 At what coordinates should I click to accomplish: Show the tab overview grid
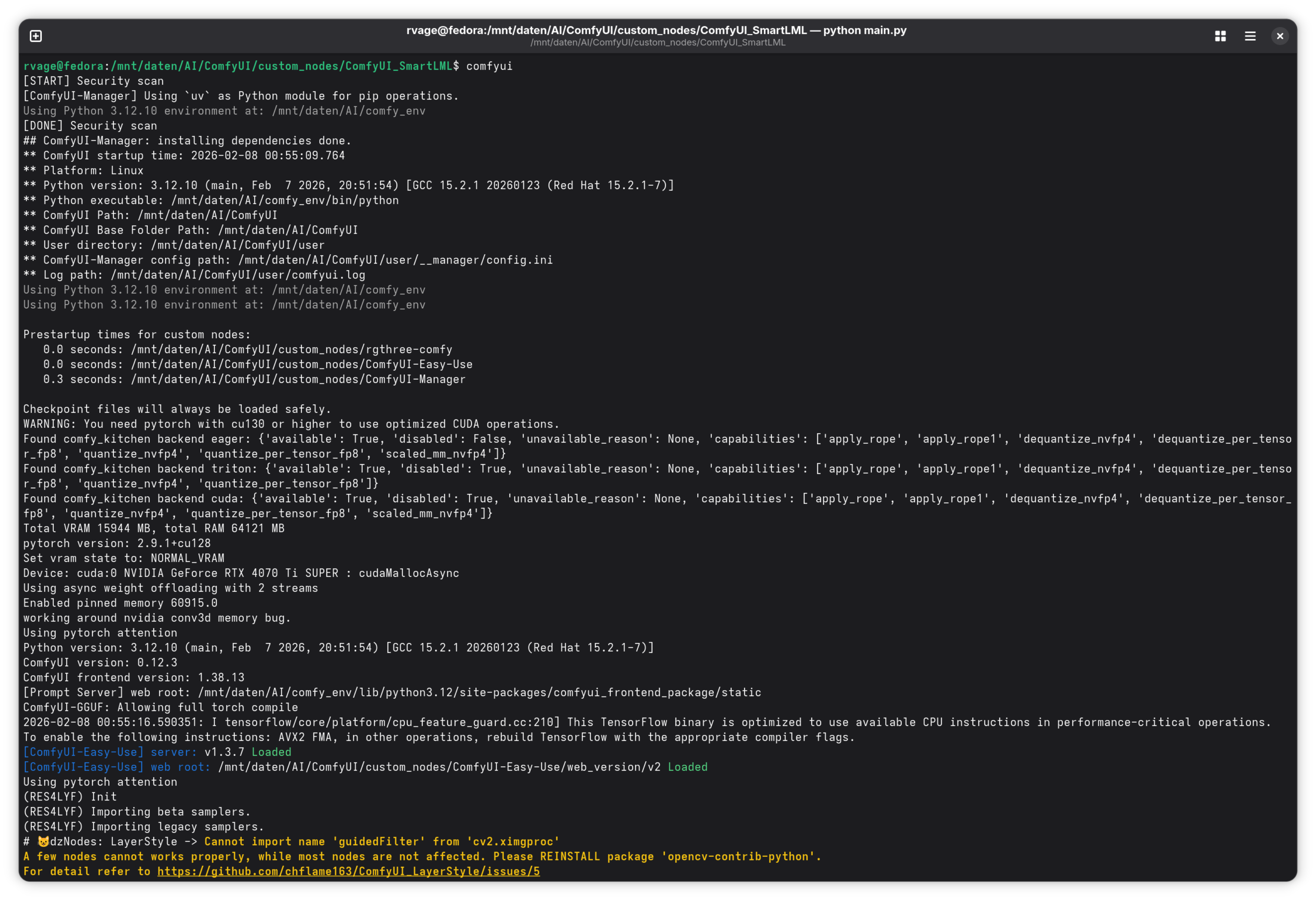[x=1220, y=36]
